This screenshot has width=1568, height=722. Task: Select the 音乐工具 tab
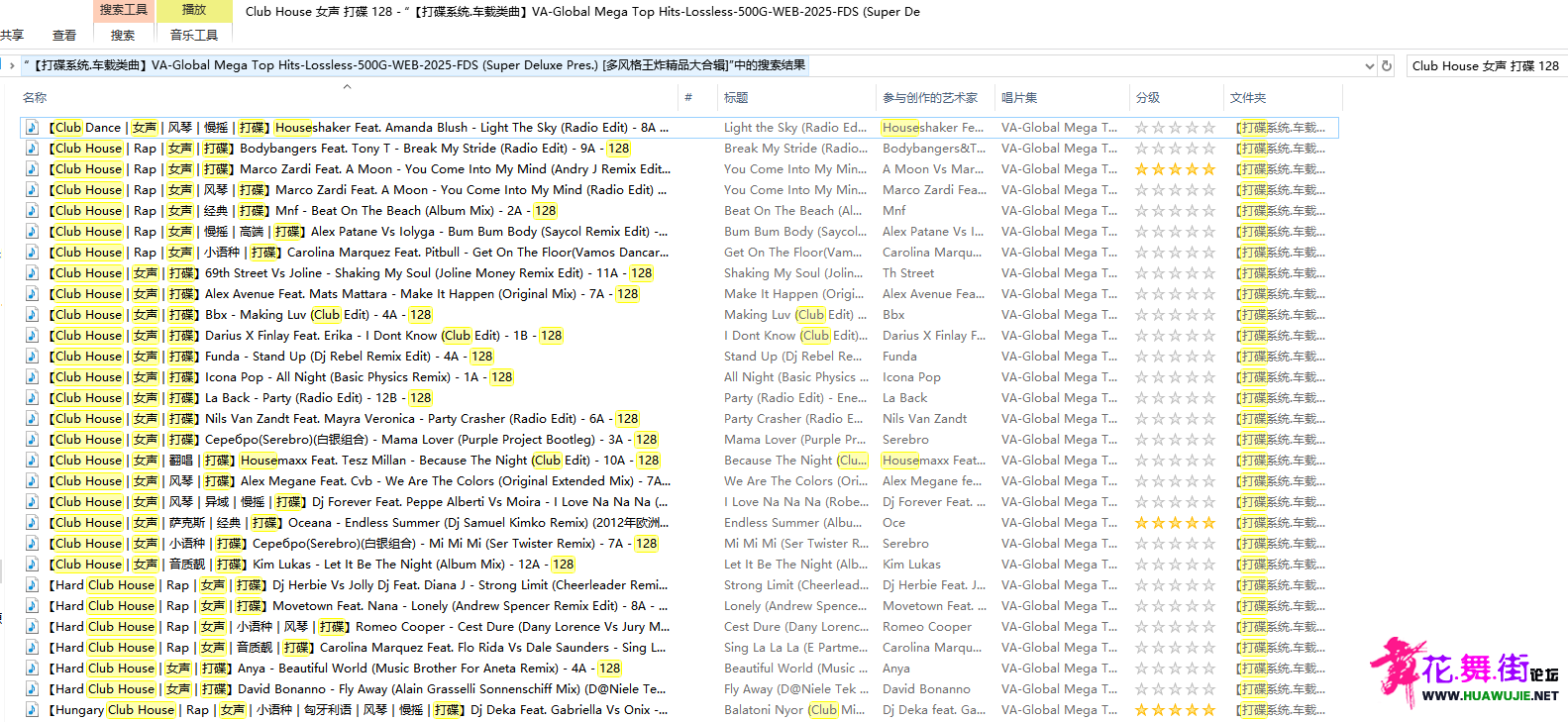[x=194, y=36]
